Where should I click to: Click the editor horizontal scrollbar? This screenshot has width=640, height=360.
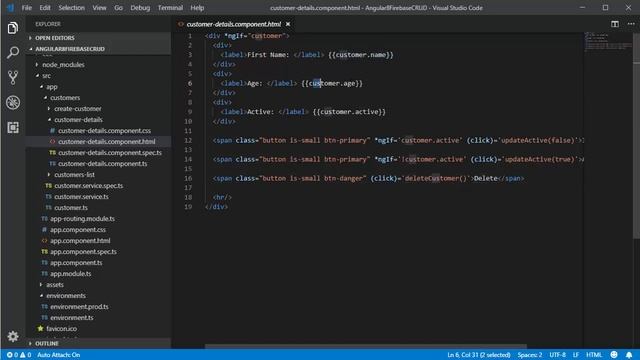click(365, 346)
